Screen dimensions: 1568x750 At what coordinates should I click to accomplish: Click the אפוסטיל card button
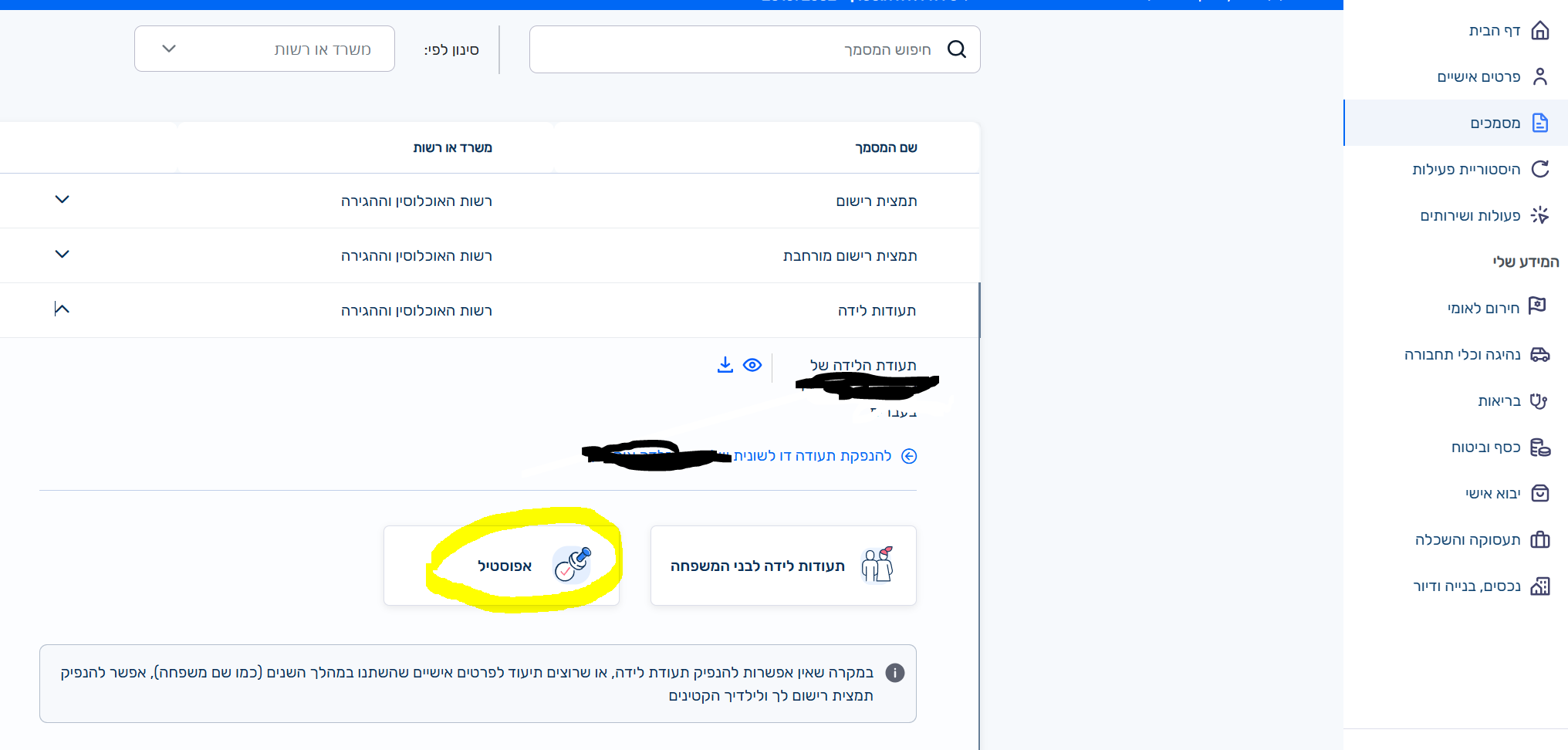coord(502,566)
